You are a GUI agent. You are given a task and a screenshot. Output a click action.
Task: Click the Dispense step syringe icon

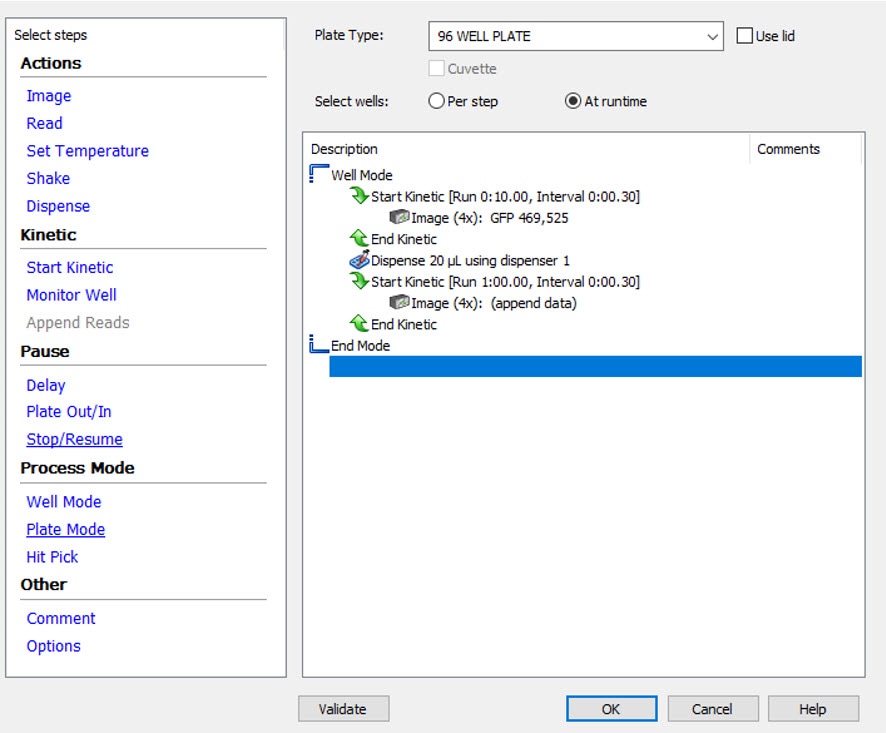click(359, 260)
